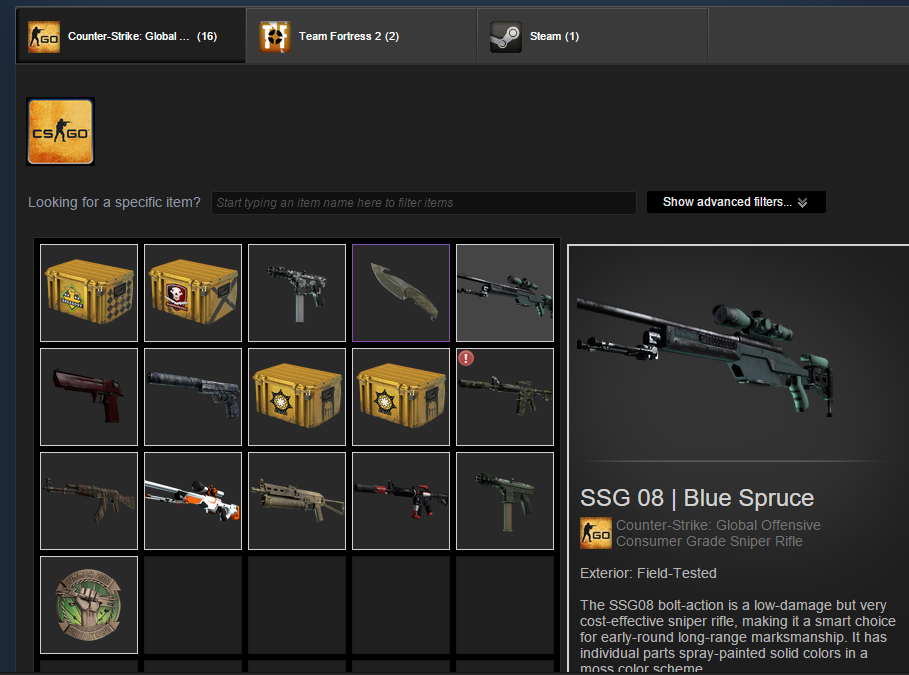Image resolution: width=909 pixels, height=675 pixels.
Task: Select the Gut Knife item
Action: (401, 293)
